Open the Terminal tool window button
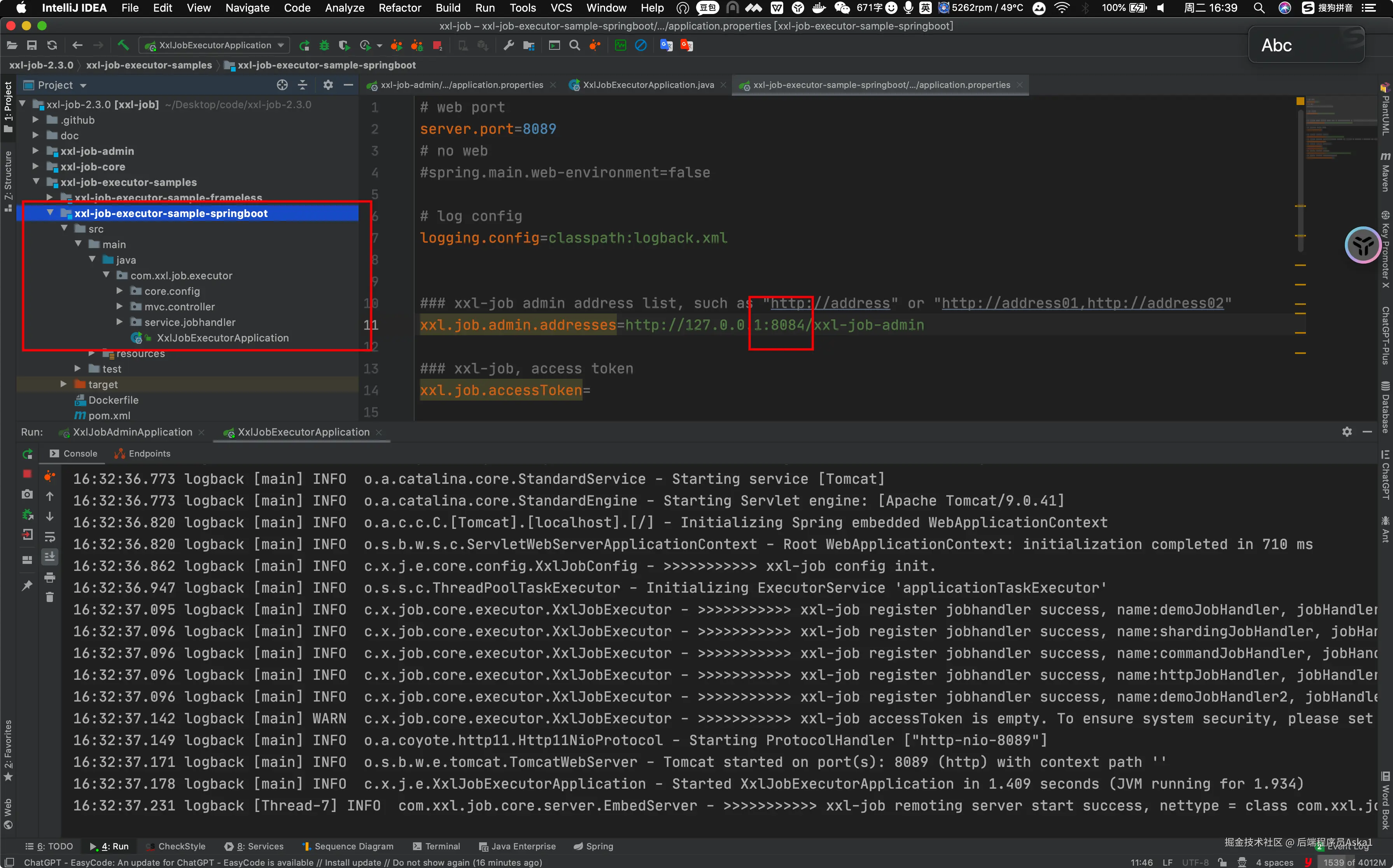Image resolution: width=1393 pixels, height=868 pixels. click(x=436, y=846)
